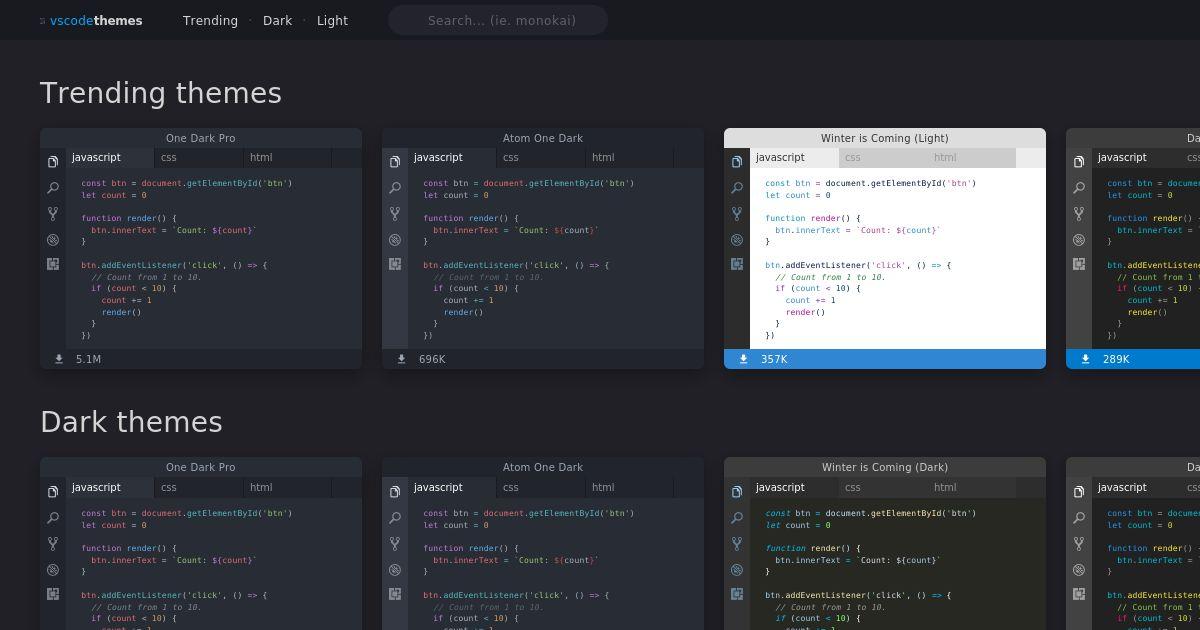The width and height of the screenshot is (1200, 630).
Task: Click download icon beside 289K
Action: pos(1085,359)
